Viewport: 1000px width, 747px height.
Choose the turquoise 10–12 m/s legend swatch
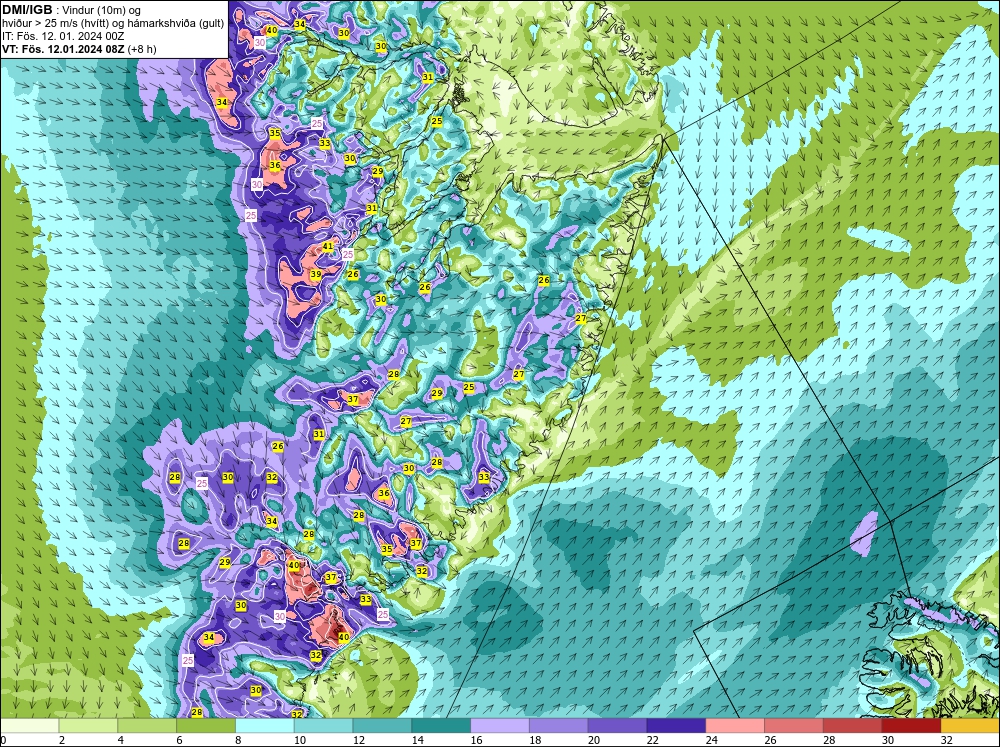click(323, 726)
